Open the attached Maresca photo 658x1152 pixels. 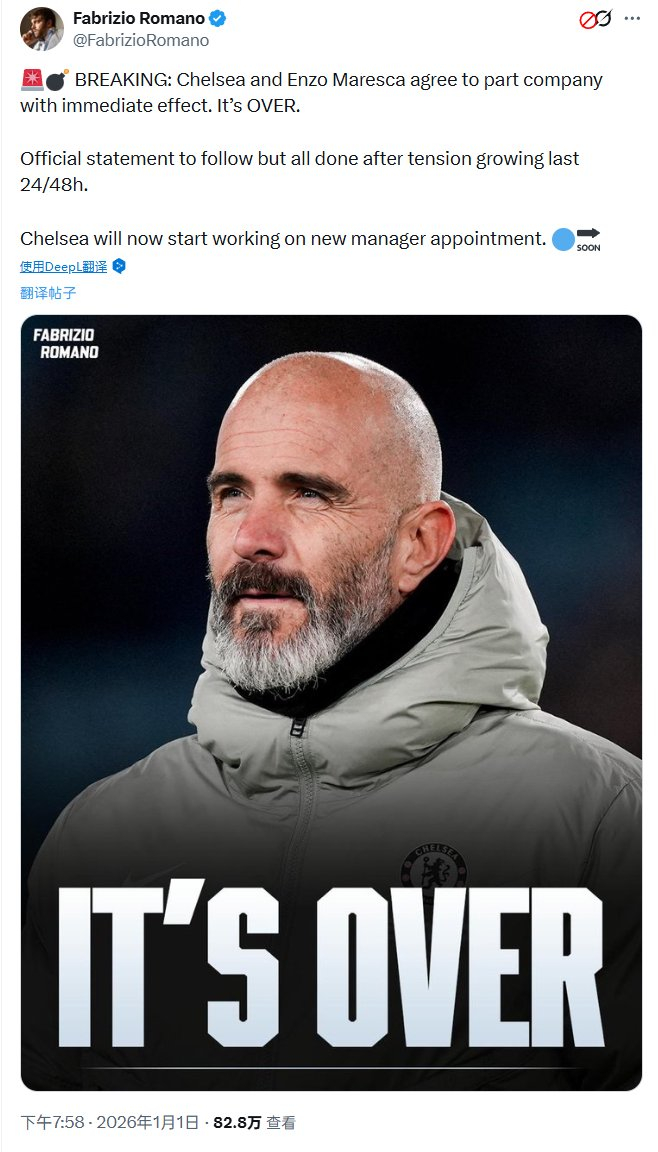[x=331, y=702]
